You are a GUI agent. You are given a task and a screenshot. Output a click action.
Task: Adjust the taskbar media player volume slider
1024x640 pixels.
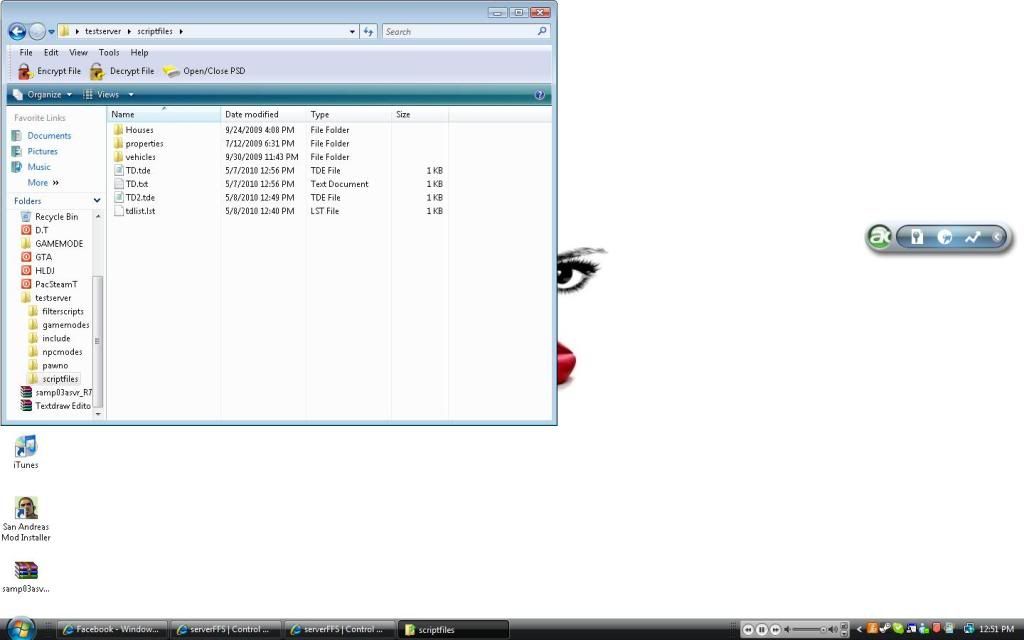coord(812,630)
